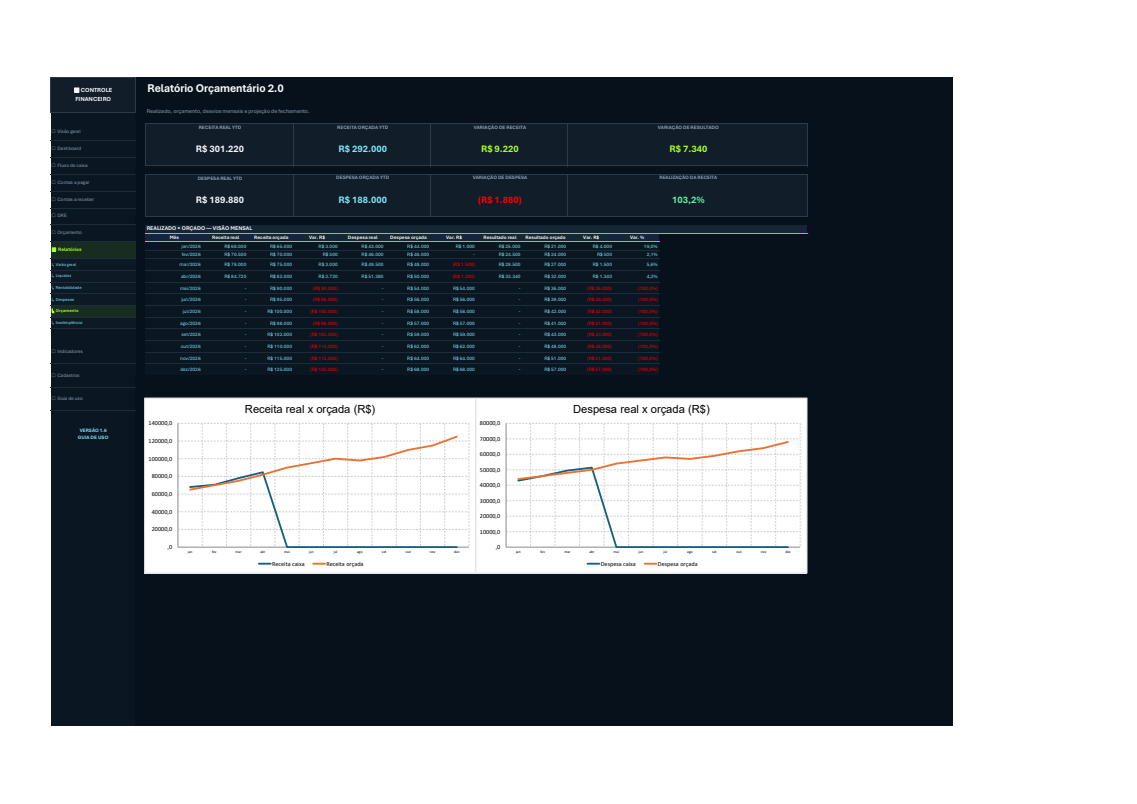Click the Resultado orçado column header

tap(545, 237)
